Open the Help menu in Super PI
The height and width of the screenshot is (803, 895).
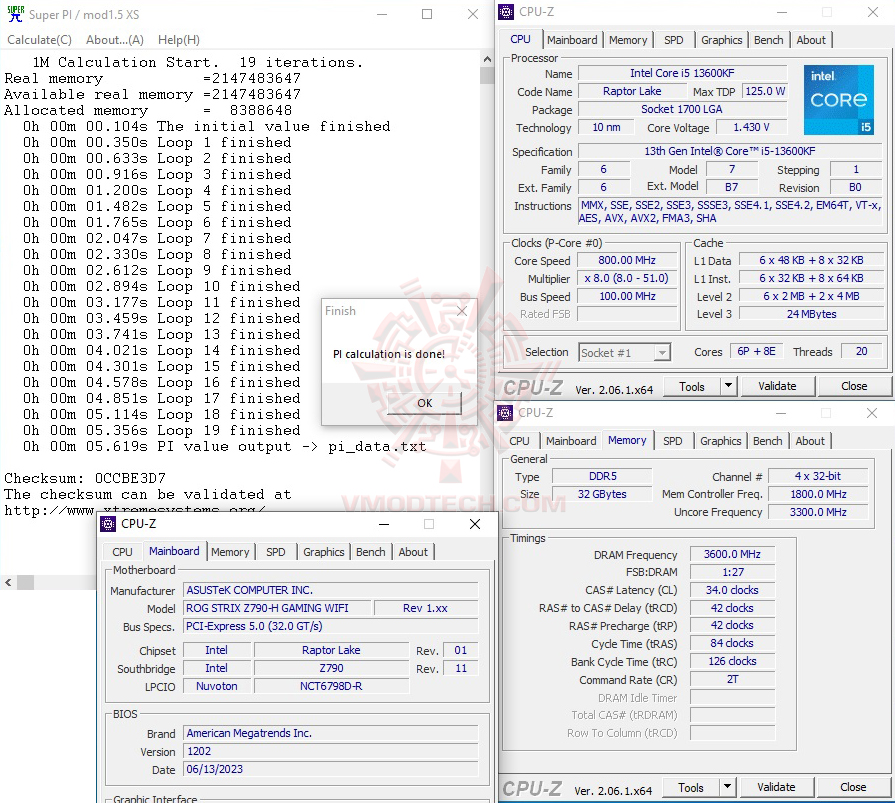pyautogui.click(x=179, y=39)
